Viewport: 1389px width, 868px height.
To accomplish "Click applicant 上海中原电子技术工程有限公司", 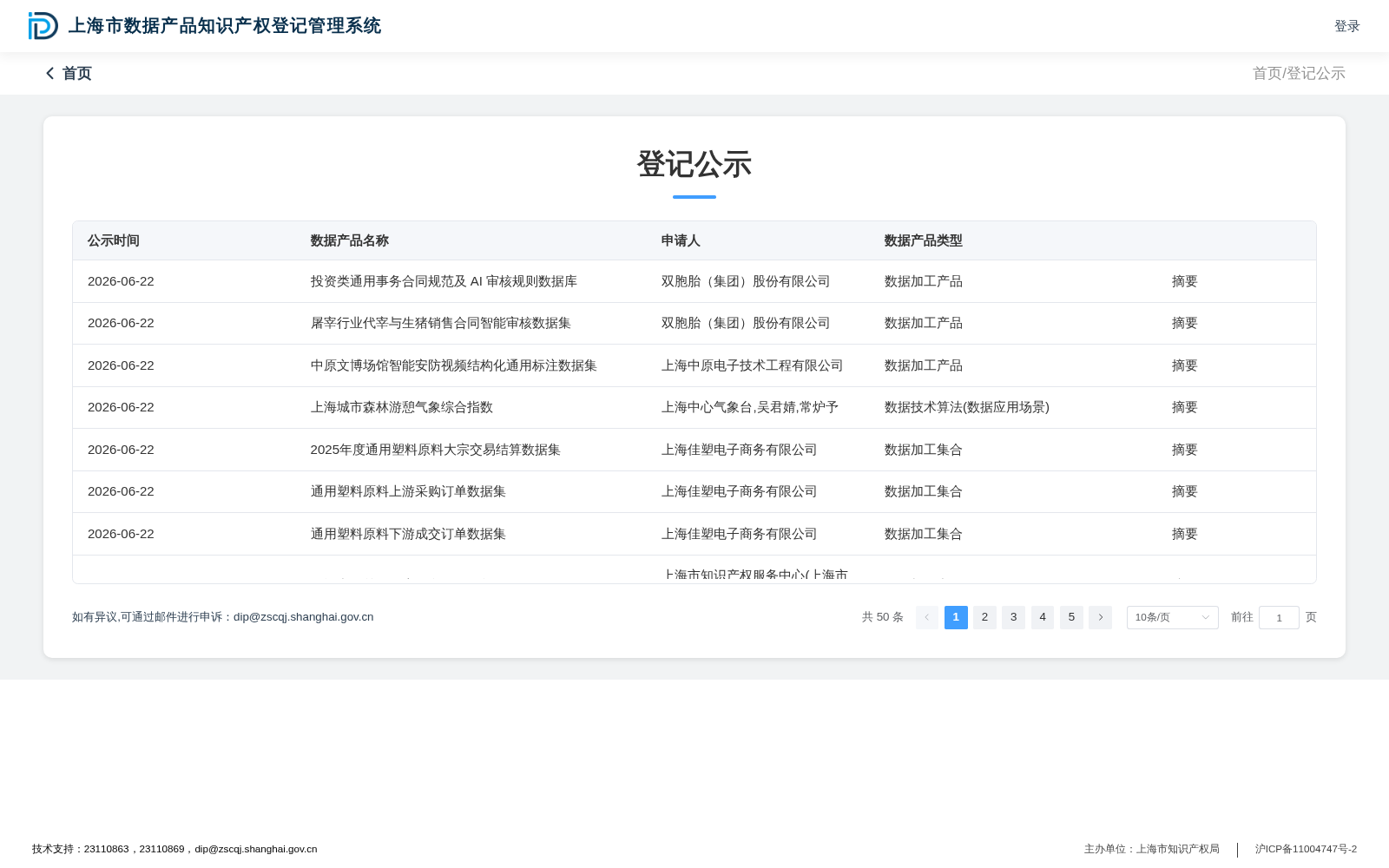I will click(752, 365).
